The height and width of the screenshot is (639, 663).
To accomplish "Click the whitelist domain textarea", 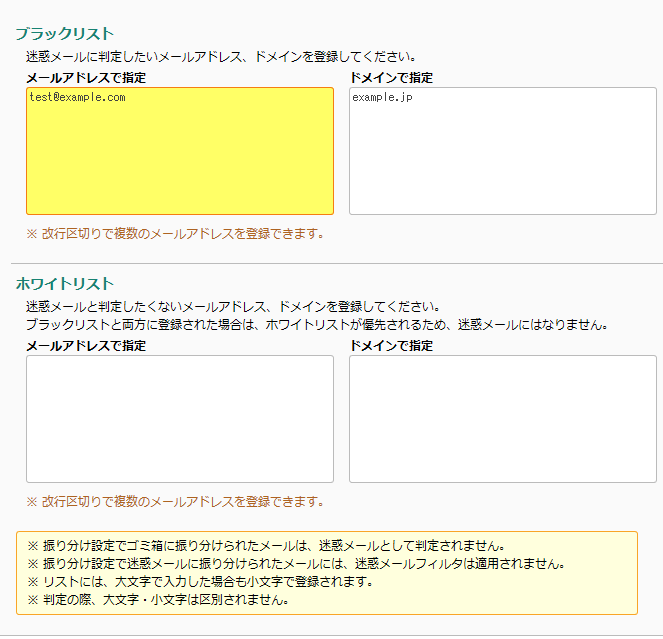I will point(503,419).
